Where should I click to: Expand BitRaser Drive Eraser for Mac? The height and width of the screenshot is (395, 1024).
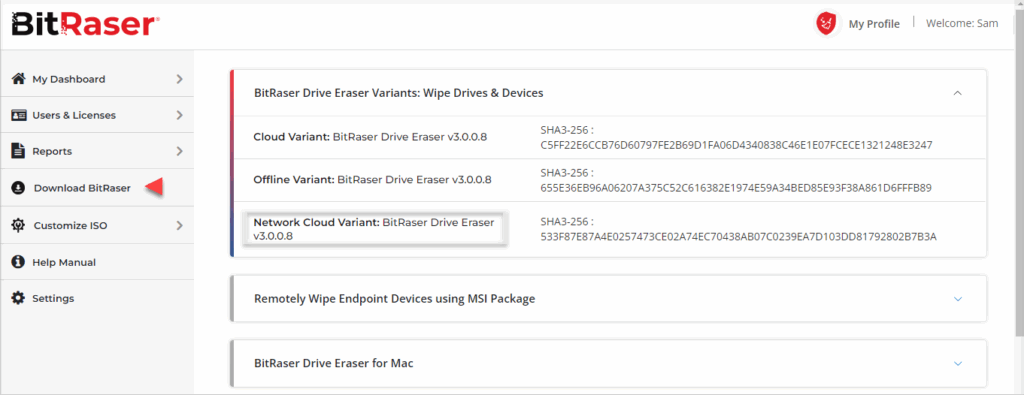957,363
